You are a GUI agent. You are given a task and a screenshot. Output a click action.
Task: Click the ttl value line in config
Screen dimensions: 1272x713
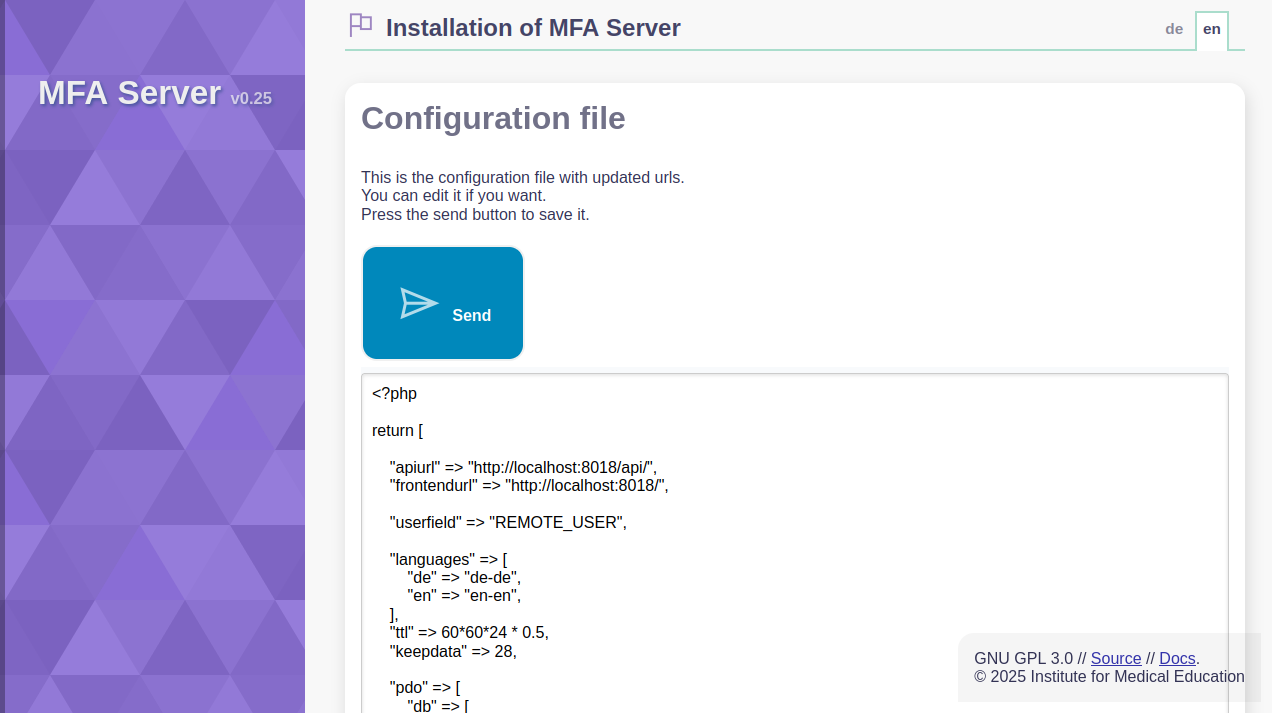[469, 633]
